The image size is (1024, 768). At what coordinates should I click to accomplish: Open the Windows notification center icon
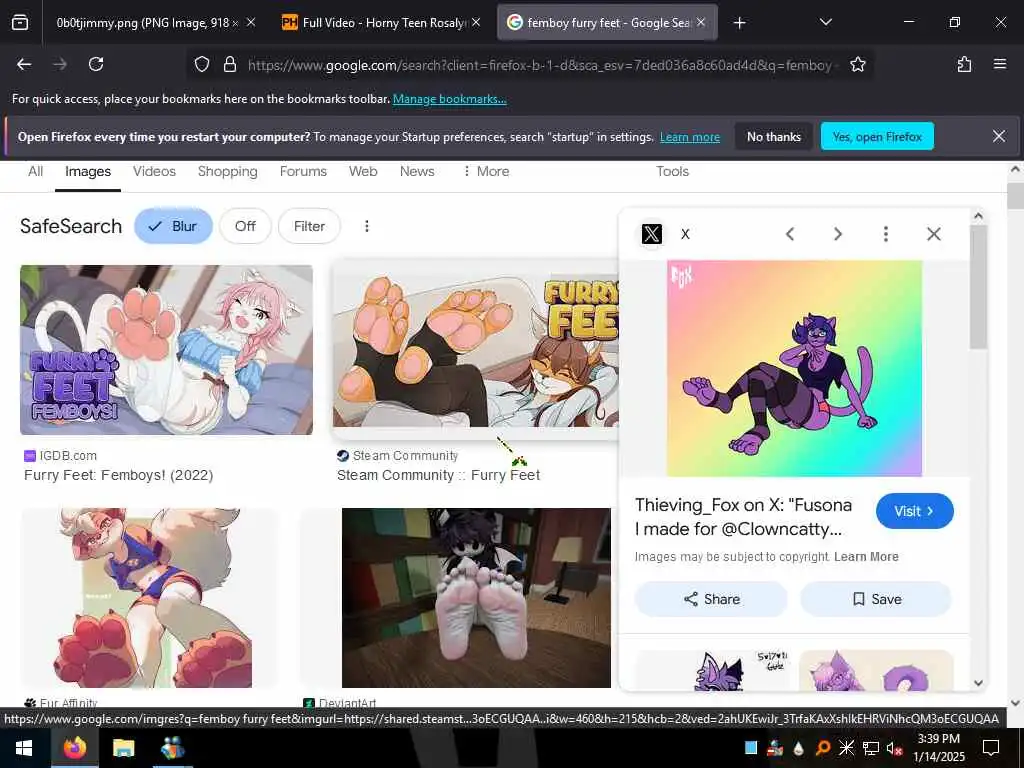coord(991,748)
